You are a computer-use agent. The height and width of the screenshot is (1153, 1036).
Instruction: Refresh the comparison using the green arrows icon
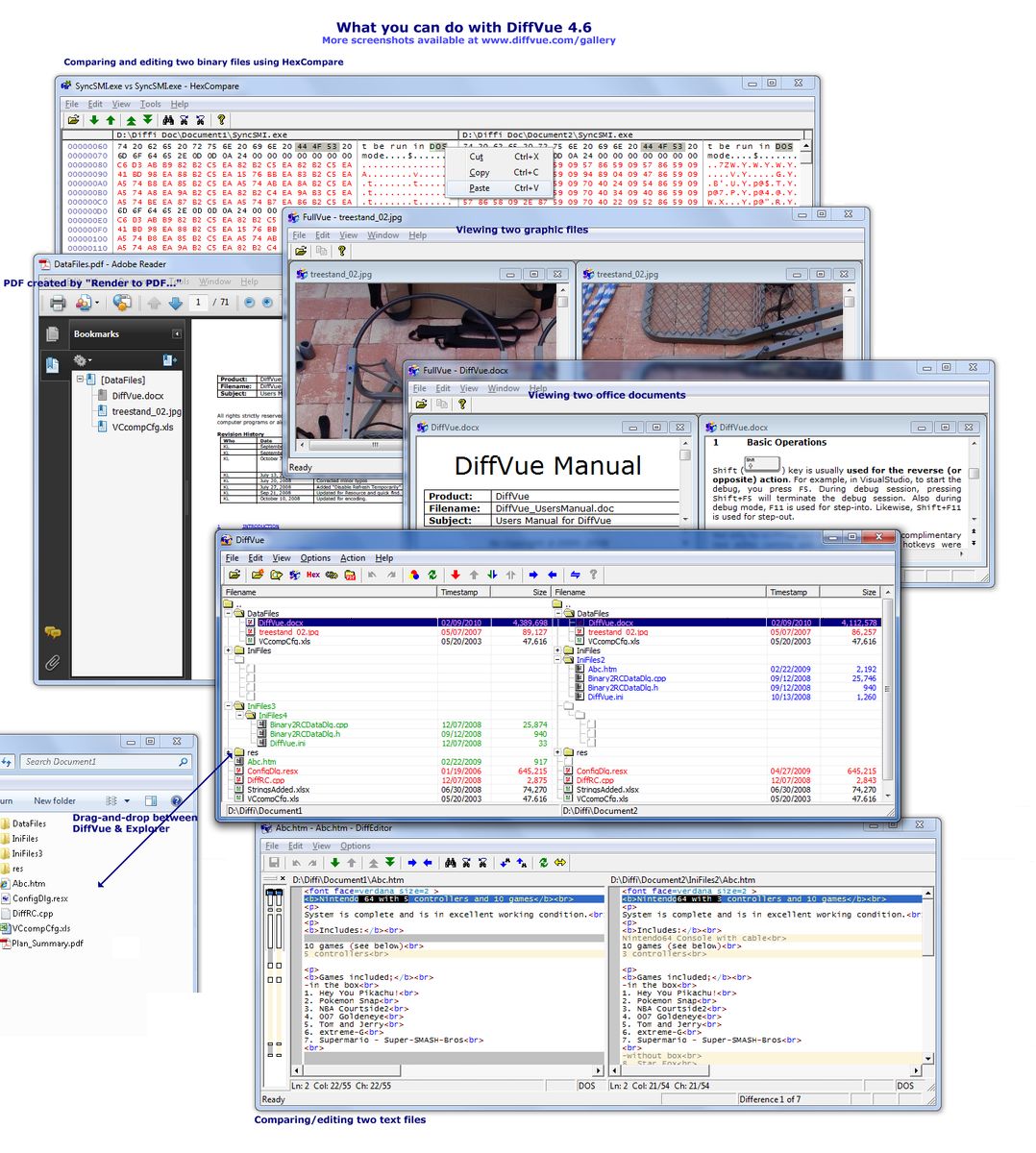(433, 575)
